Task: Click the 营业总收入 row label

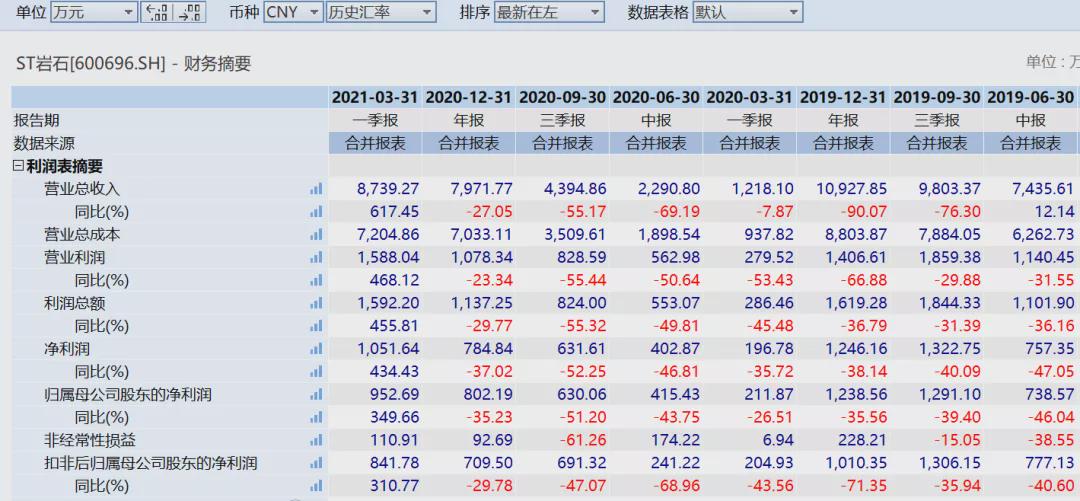Action: point(82,189)
